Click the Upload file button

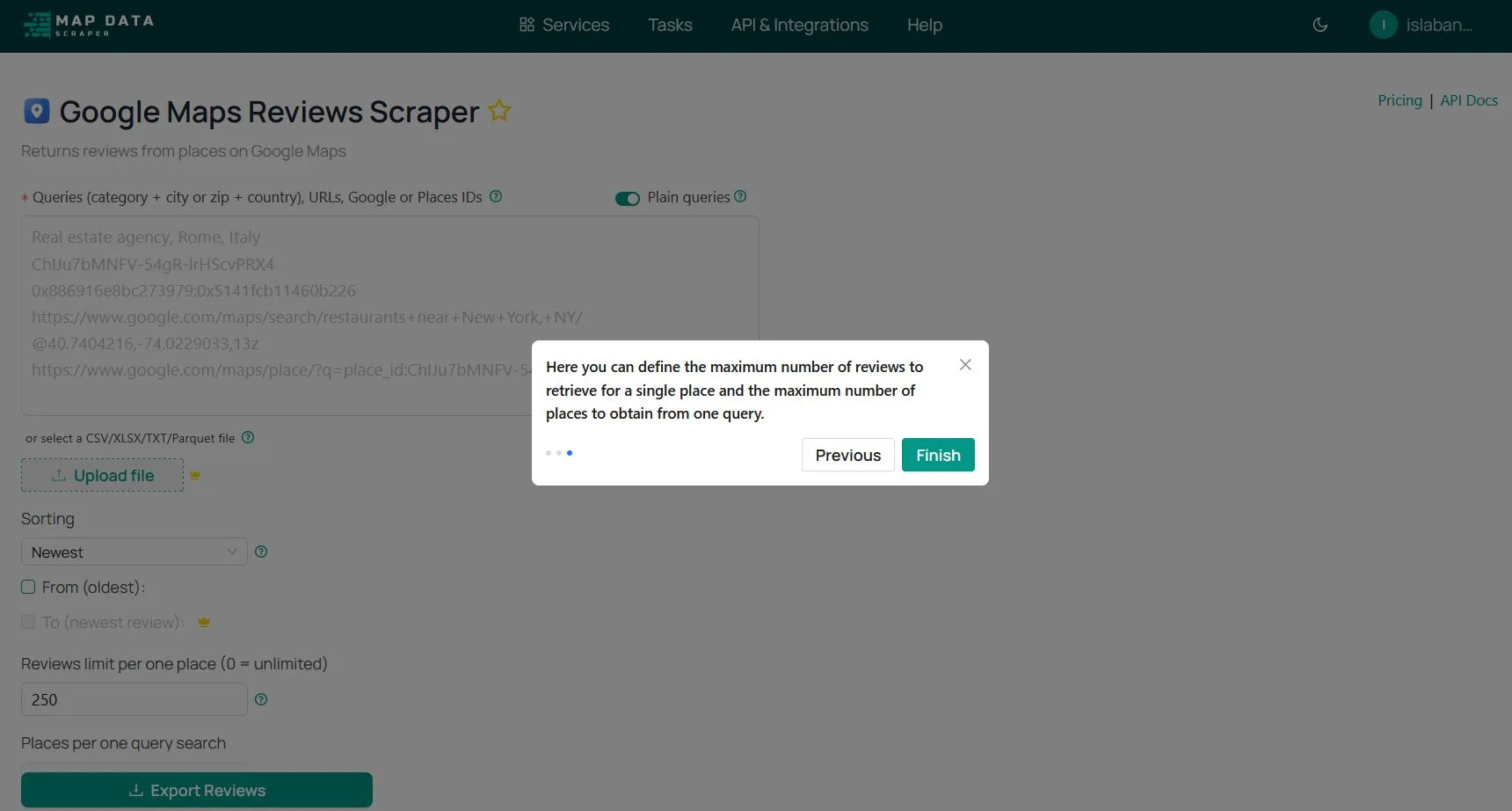coord(102,475)
